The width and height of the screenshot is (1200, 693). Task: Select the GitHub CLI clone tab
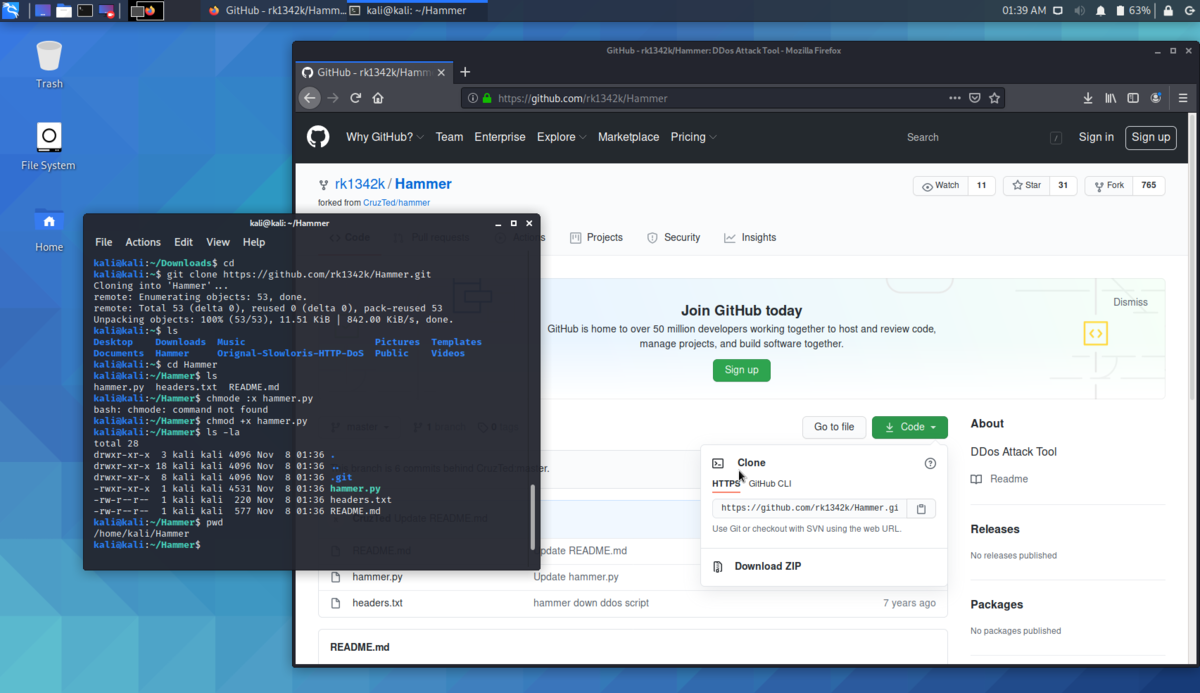coord(770,483)
